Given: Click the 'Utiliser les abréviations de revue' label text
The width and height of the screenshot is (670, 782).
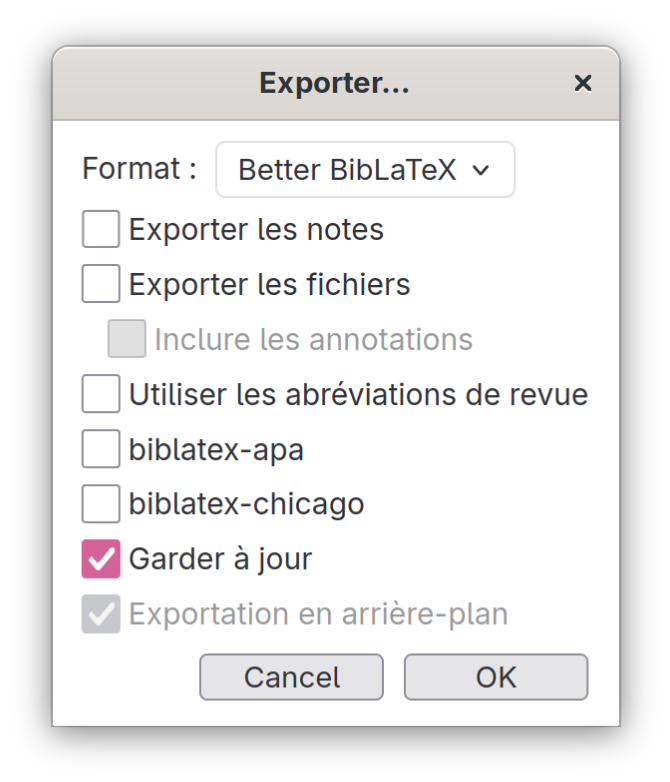Looking at the screenshot, I should tap(359, 394).
